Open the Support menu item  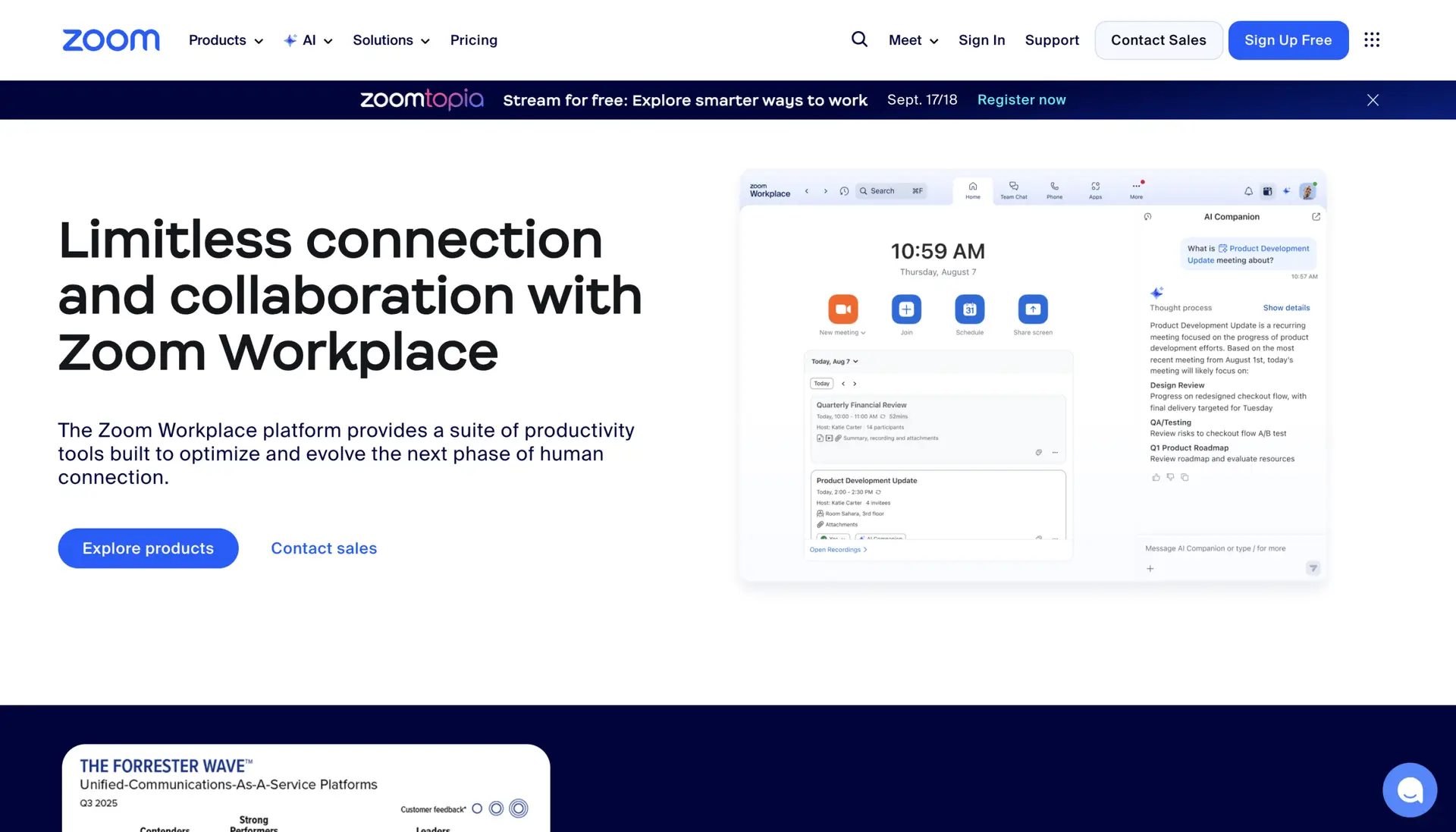1051,40
